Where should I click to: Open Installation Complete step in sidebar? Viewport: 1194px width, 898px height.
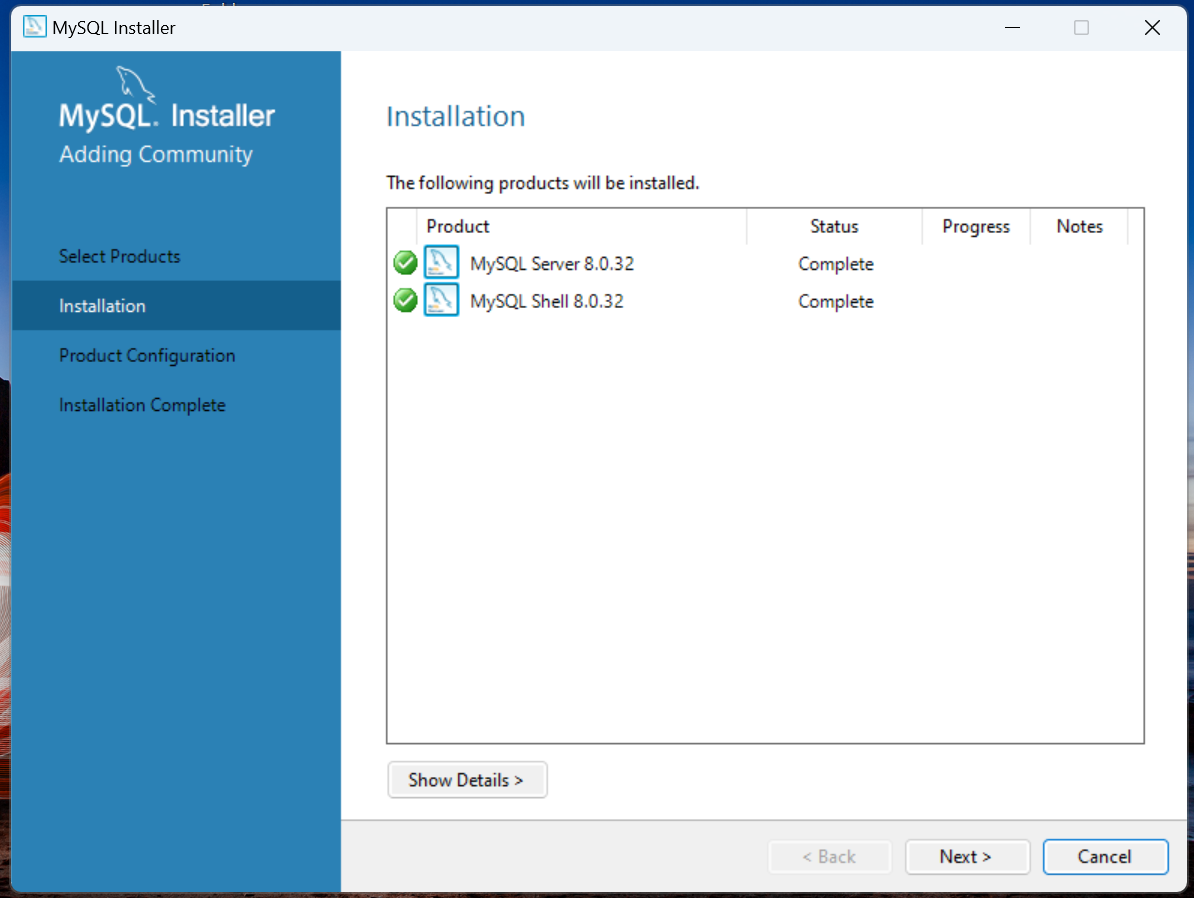[x=142, y=405]
